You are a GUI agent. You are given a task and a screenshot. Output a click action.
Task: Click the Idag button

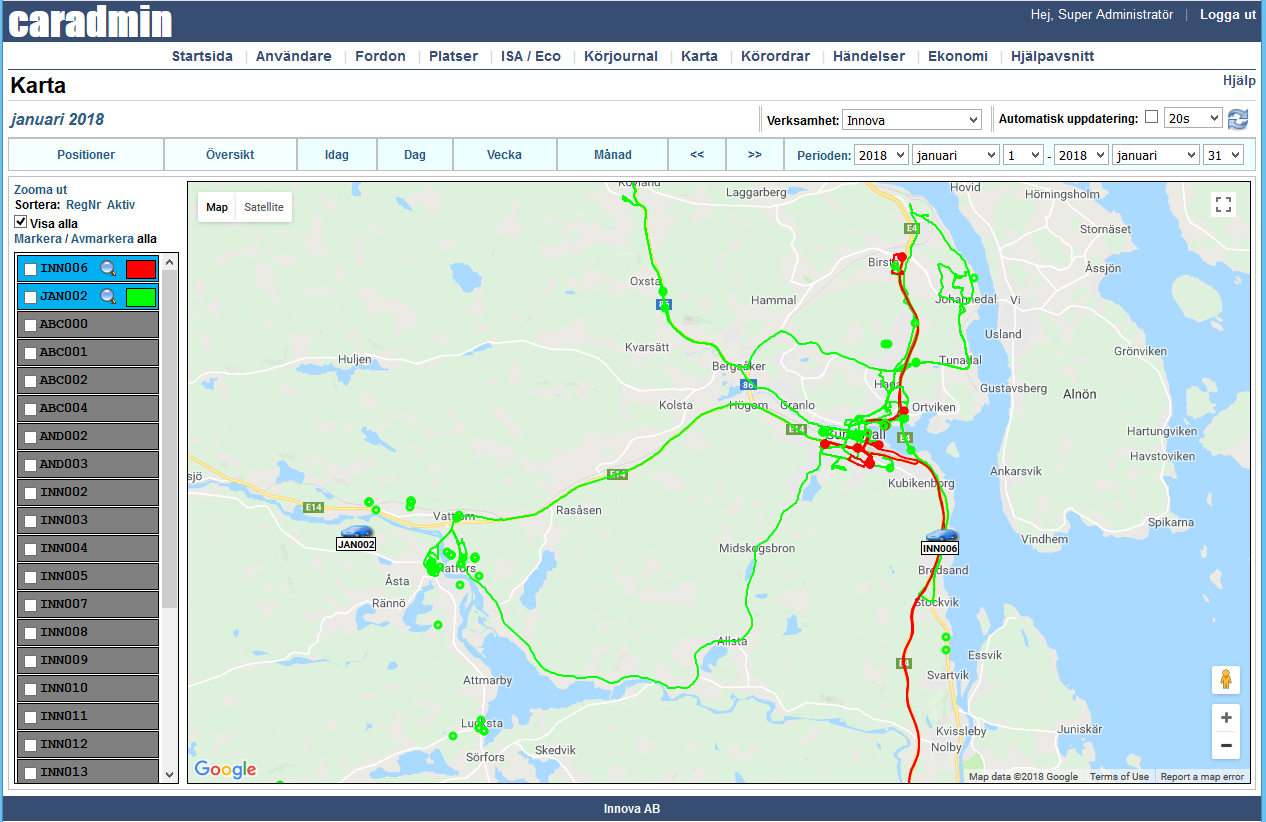pos(337,155)
